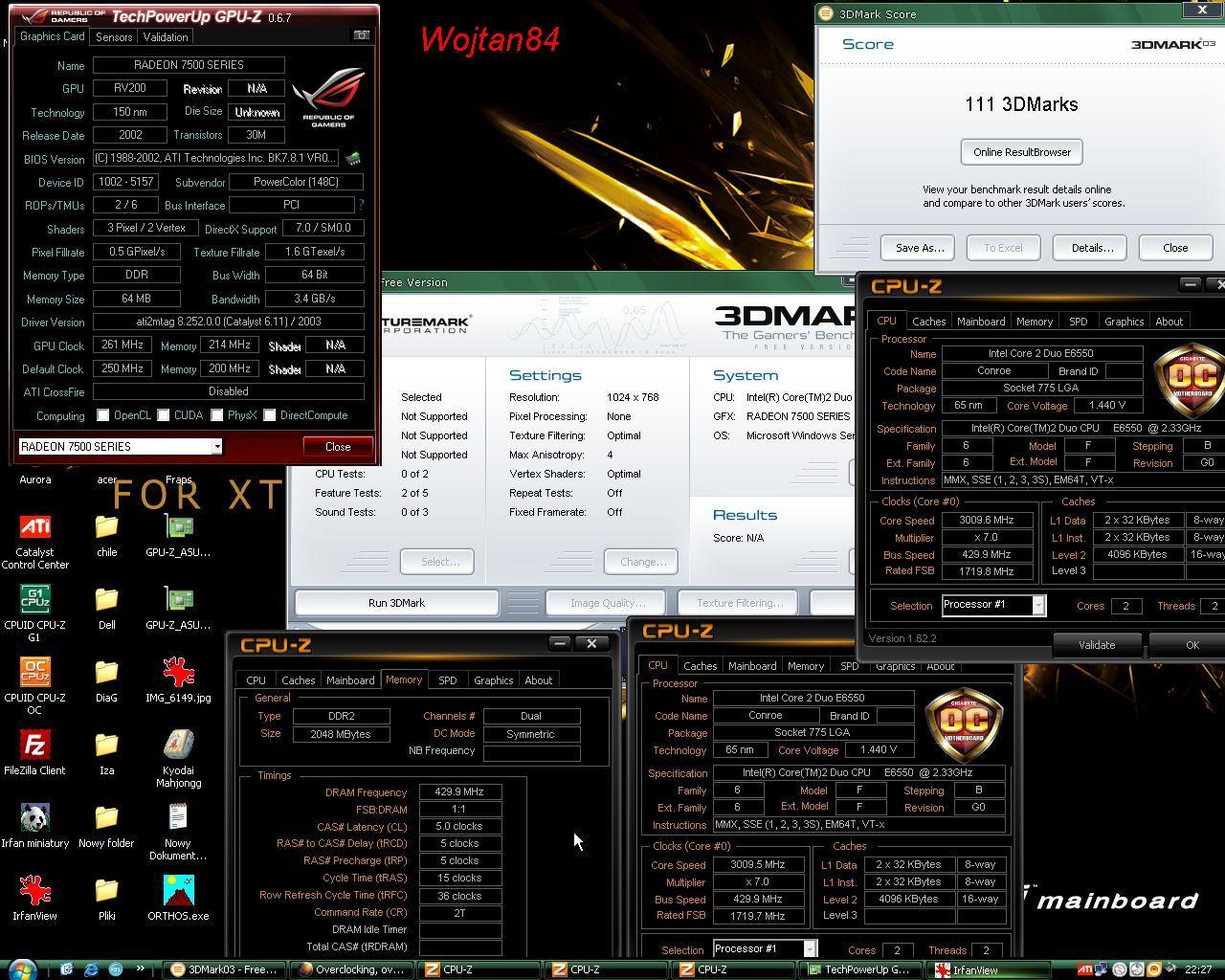Screen dimensions: 1225x980
Task: Switch to GPU-Z Sensors tab
Action: coord(114,36)
